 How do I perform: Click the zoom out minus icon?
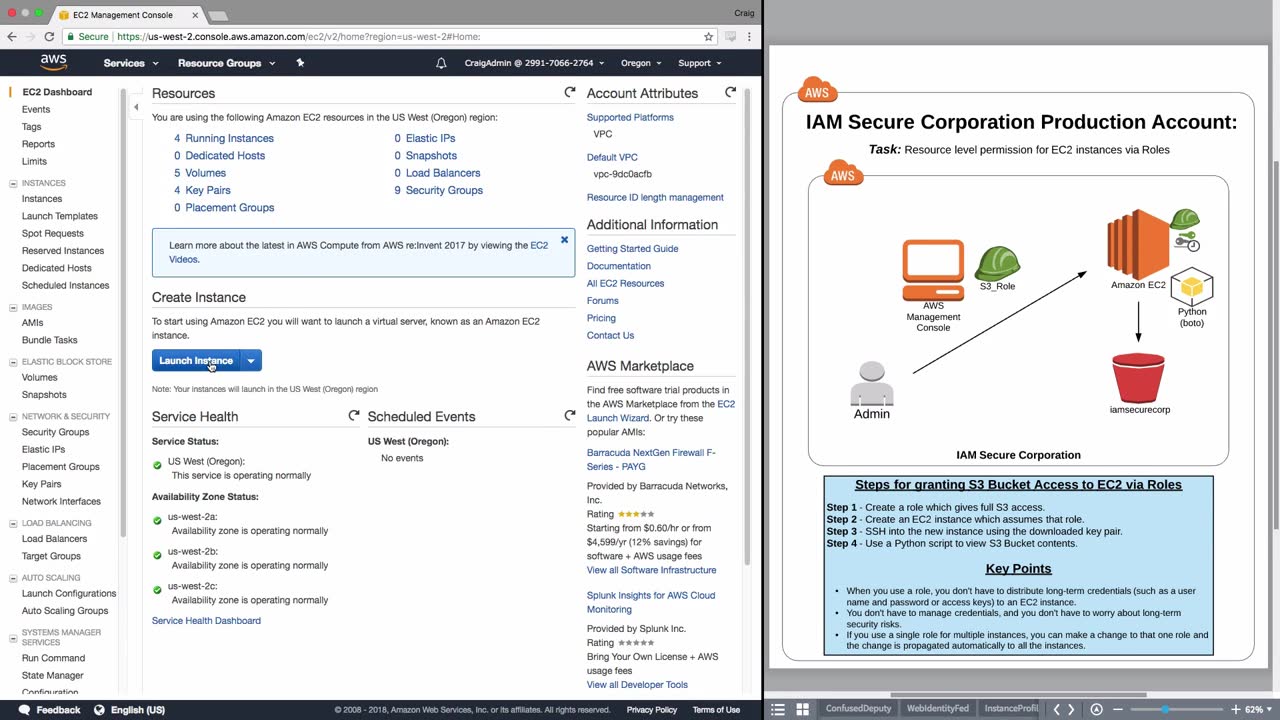click(x=1118, y=709)
